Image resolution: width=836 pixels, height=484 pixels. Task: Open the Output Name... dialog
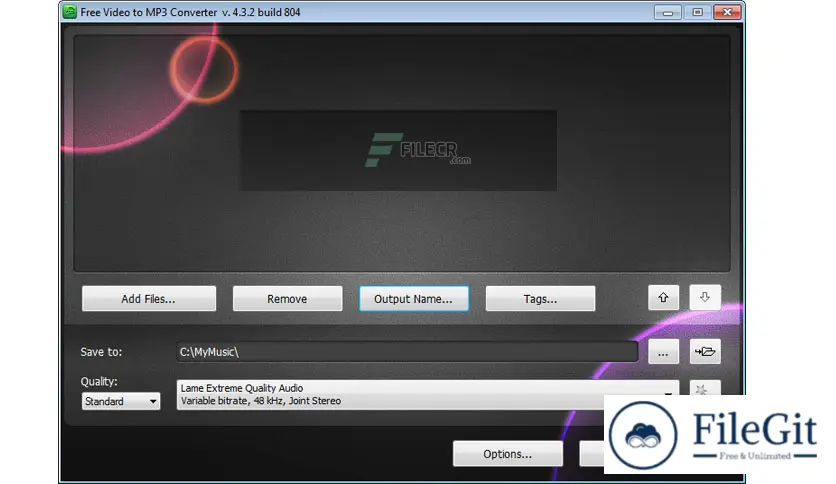tap(414, 299)
